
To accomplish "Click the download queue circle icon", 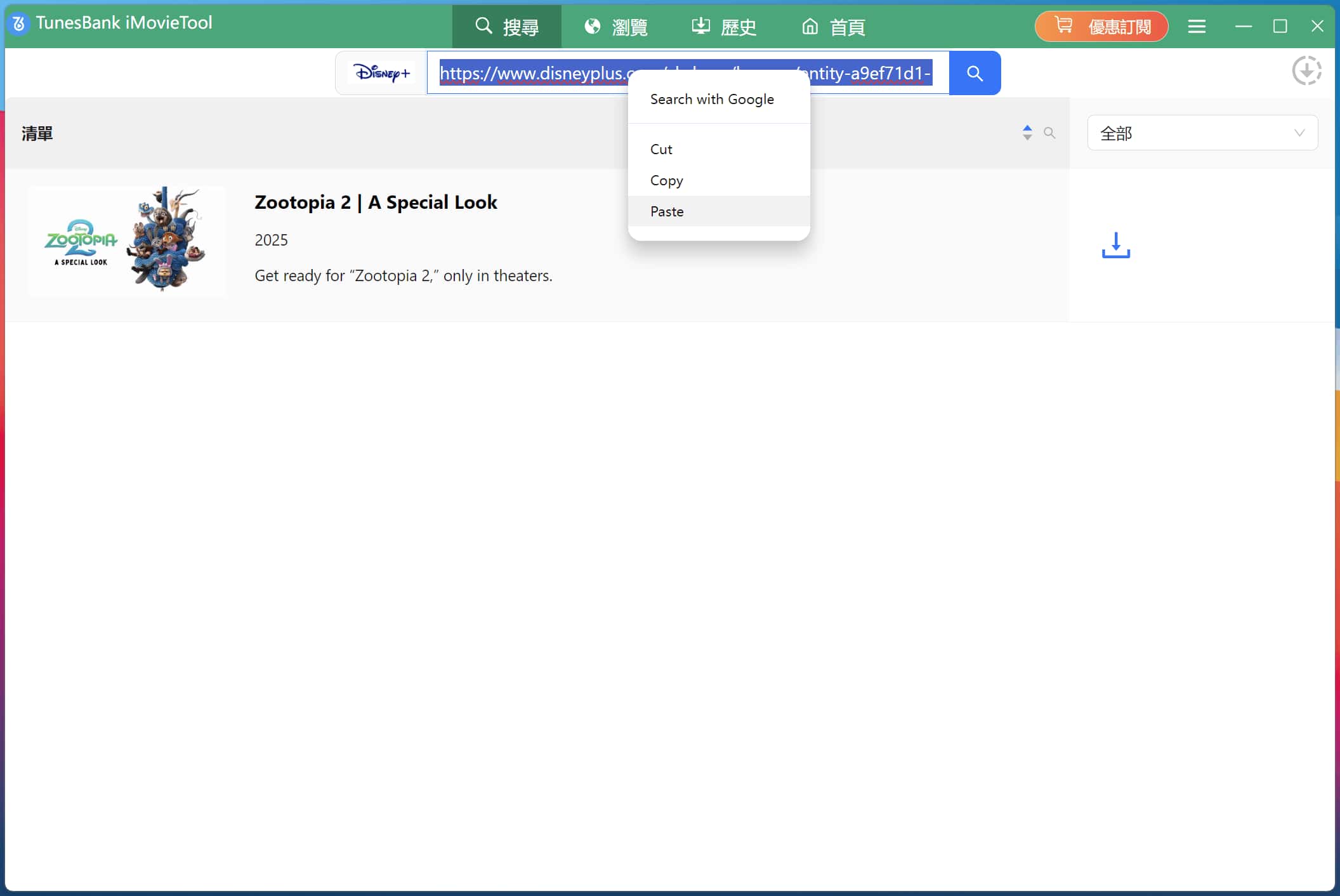I will pos(1306,70).
